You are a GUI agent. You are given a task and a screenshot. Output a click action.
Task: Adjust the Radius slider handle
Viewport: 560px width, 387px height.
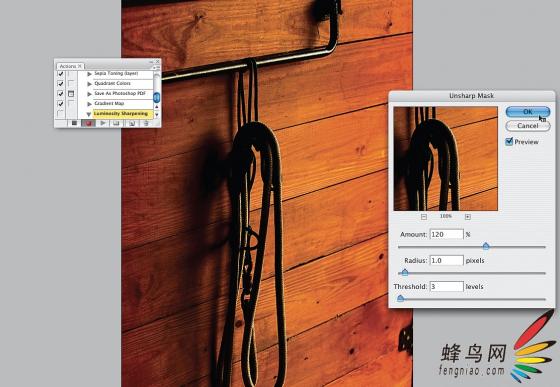[x=405, y=272]
